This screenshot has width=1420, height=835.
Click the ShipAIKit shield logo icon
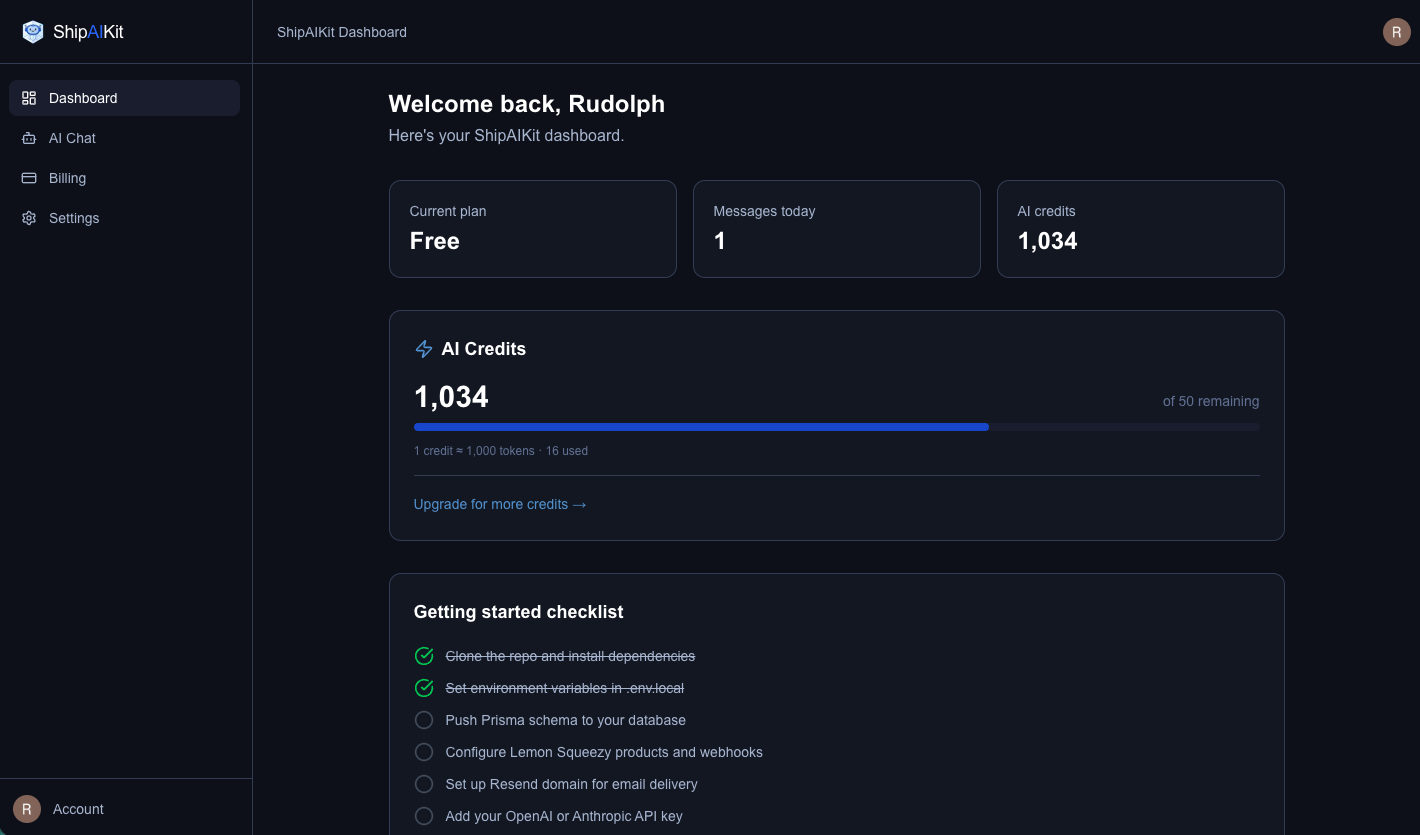click(x=33, y=32)
